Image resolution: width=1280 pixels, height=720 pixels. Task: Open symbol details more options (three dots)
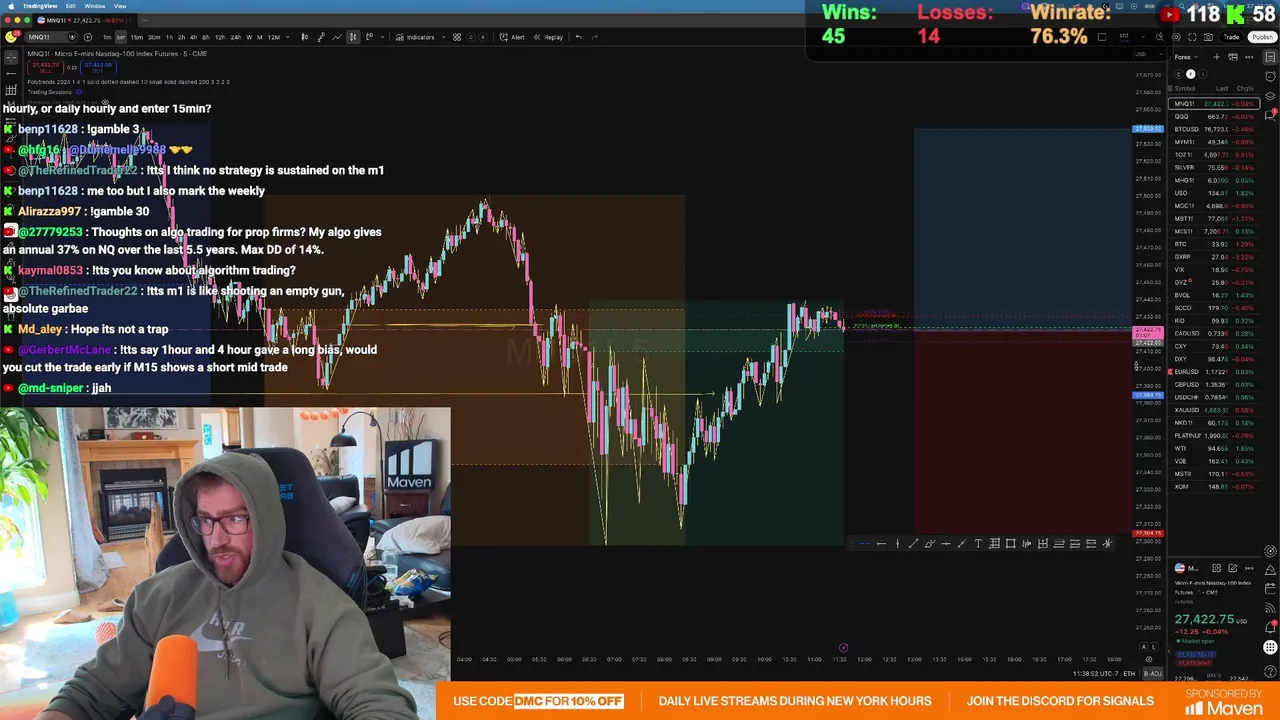coord(1249,568)
